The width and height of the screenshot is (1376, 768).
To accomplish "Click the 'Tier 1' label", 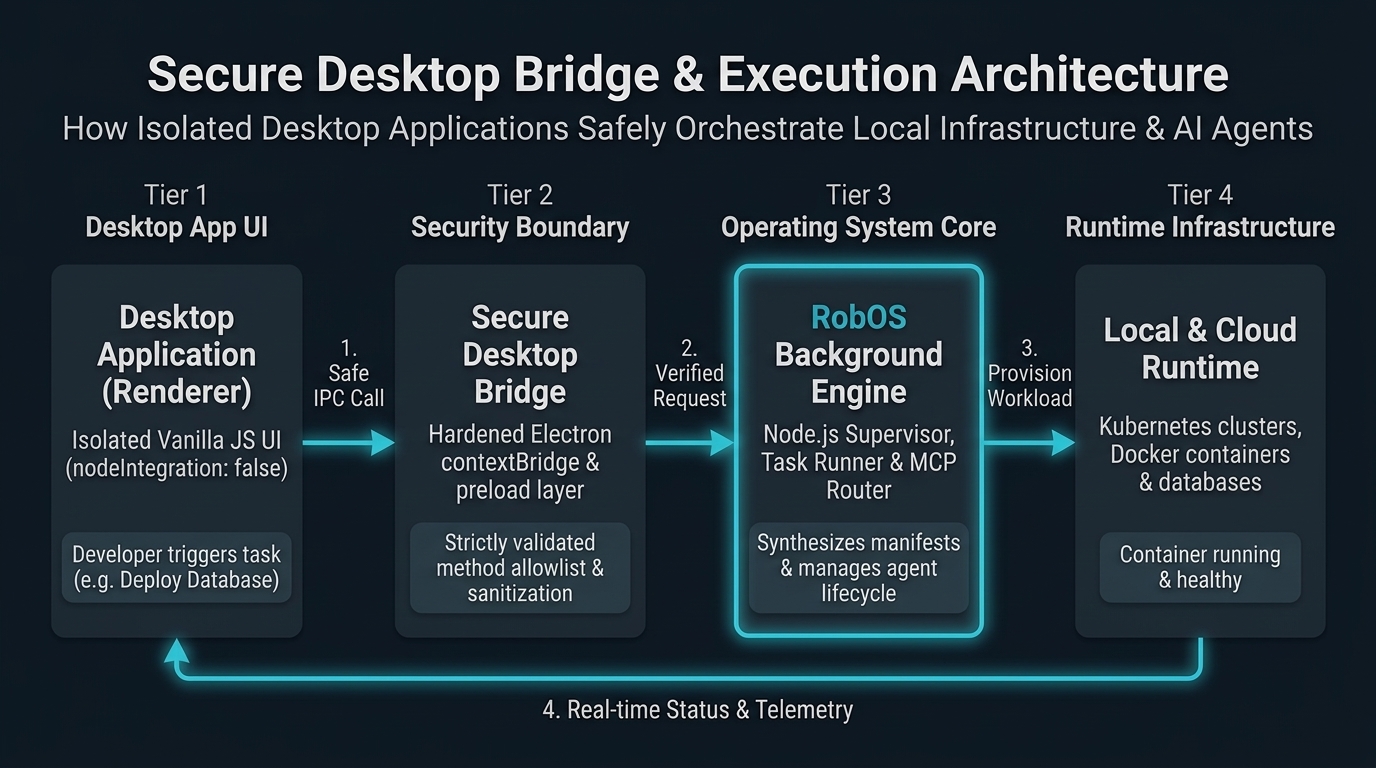I will pos(176,194).
